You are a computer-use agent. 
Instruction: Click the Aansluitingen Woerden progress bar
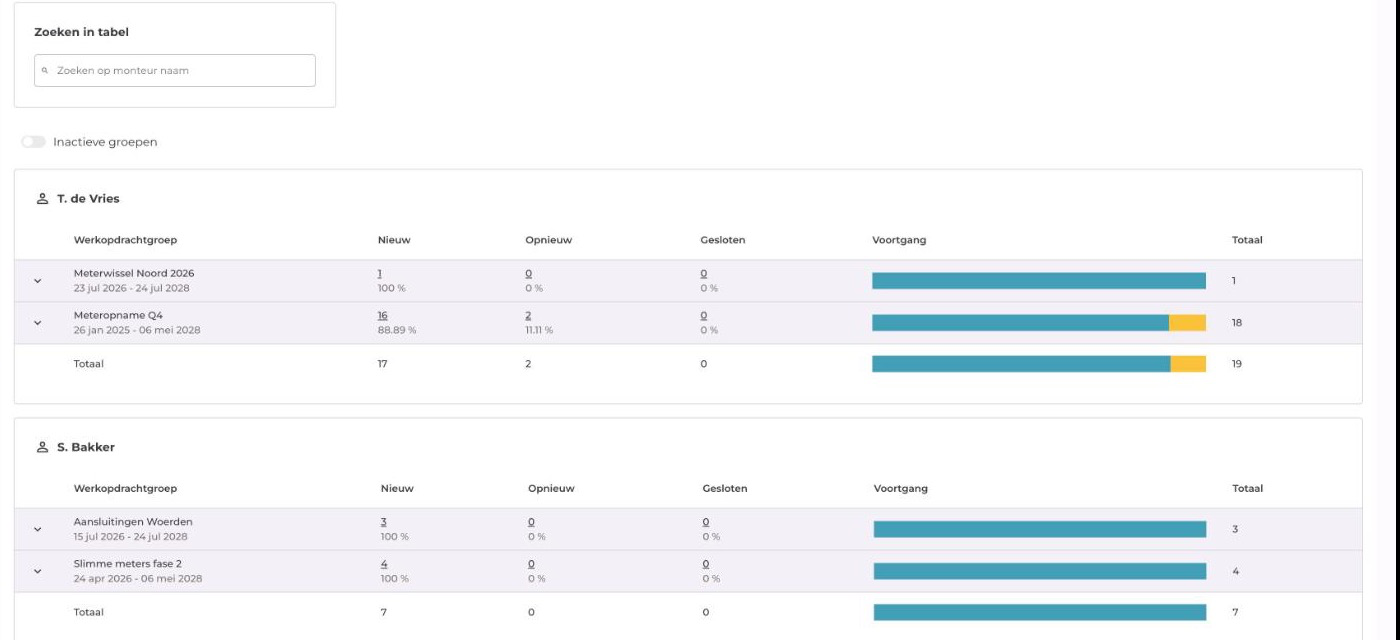[x=1040, y=529]
